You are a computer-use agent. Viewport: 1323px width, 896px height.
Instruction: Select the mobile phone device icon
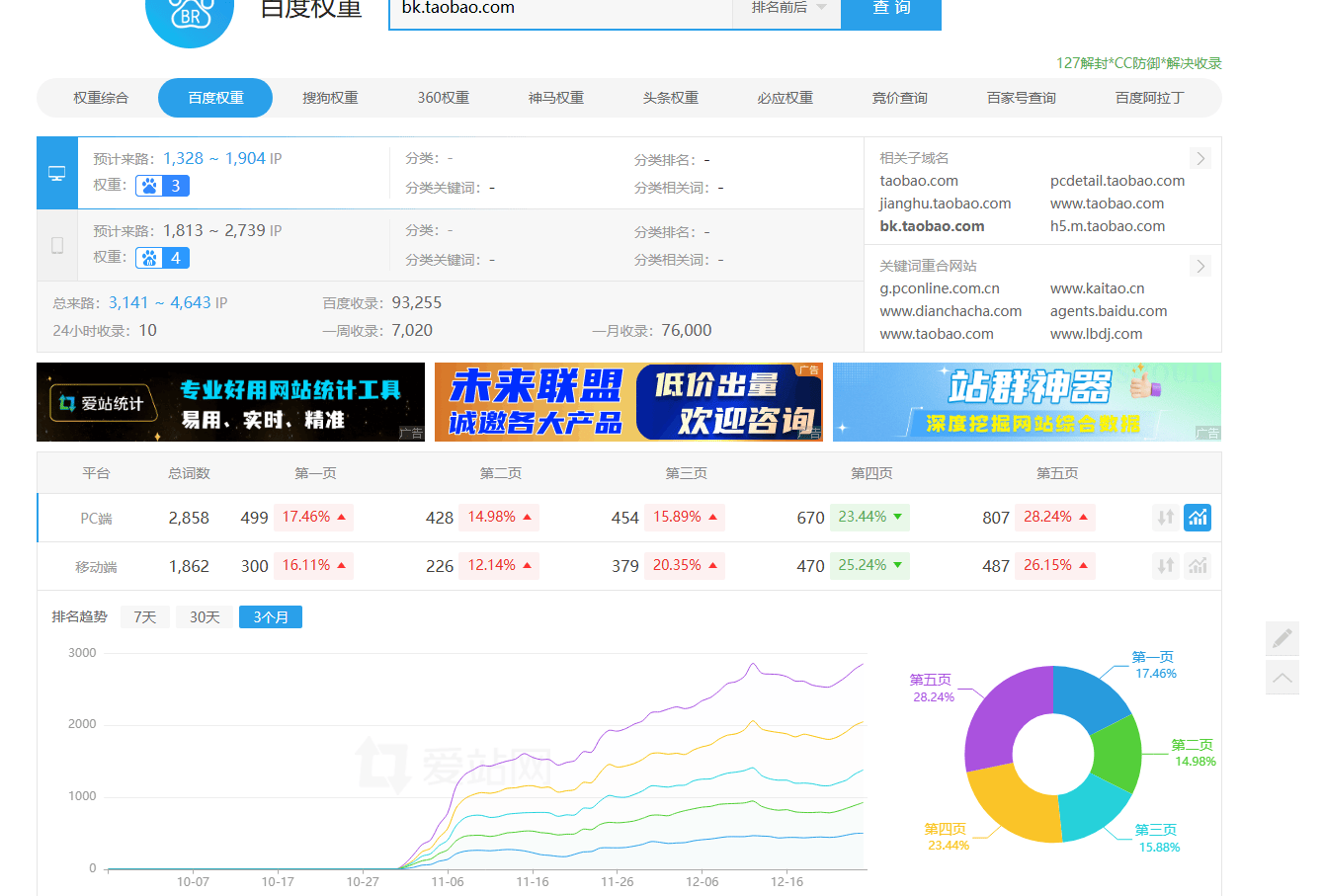[x=57, y=245]
